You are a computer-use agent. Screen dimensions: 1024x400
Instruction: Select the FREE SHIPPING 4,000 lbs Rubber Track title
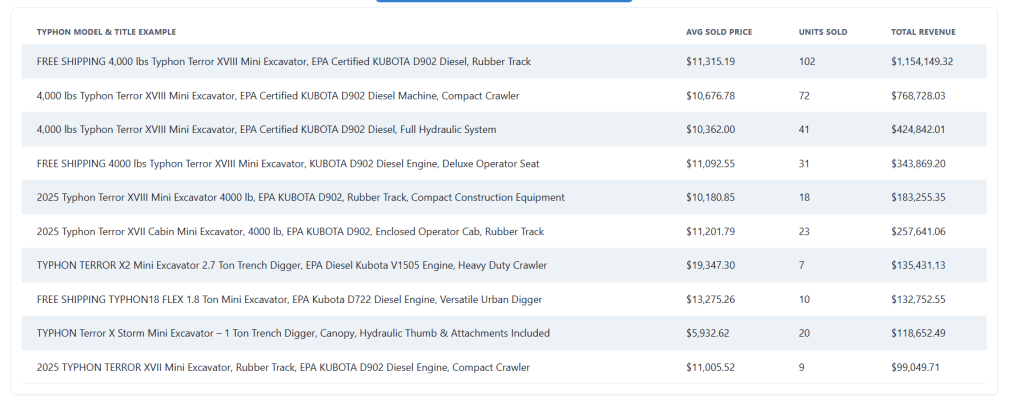coord(283,62)
